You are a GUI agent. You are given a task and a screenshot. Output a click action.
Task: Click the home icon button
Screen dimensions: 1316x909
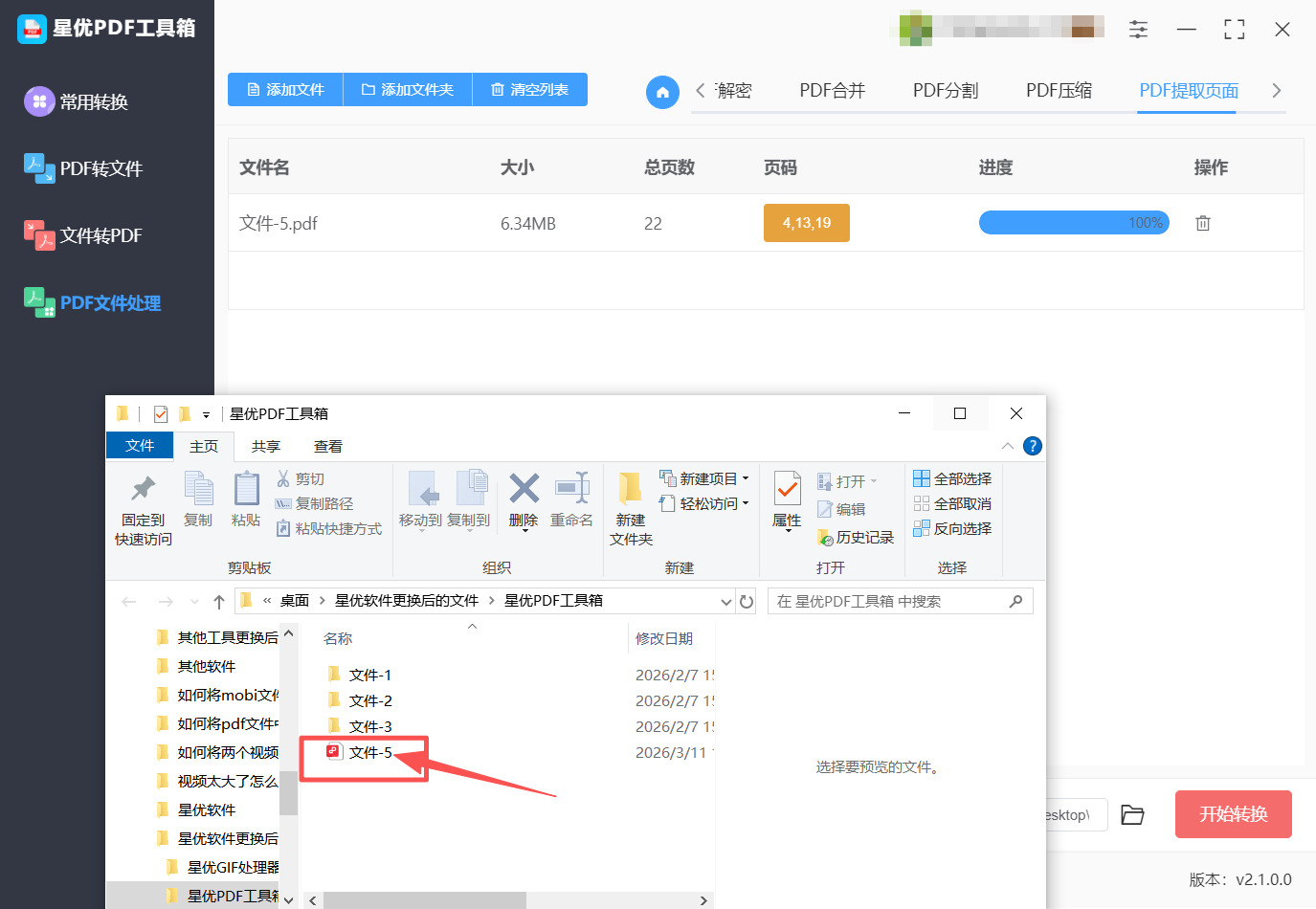click(x=662, y=92)
